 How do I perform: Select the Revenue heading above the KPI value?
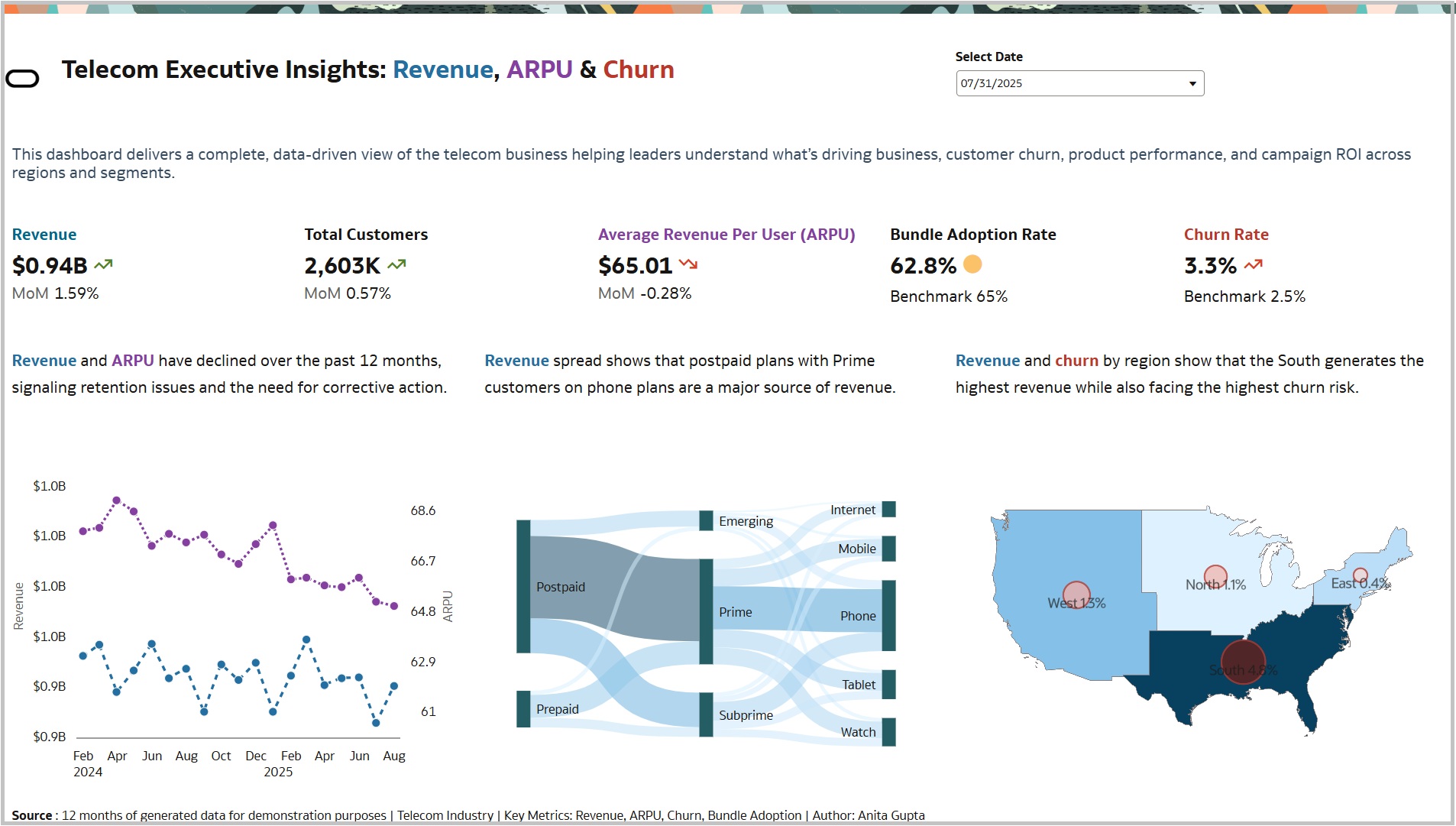coord(44,235)
